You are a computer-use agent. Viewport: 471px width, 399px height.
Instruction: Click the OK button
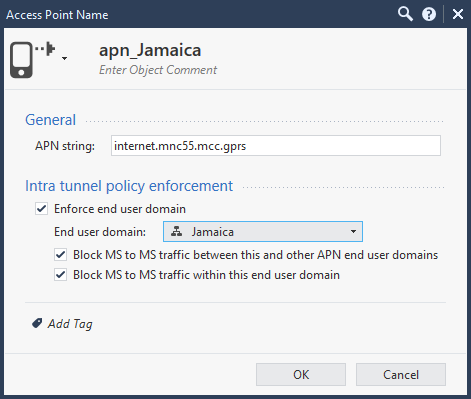pyautogui.click(x=301, y=374)
